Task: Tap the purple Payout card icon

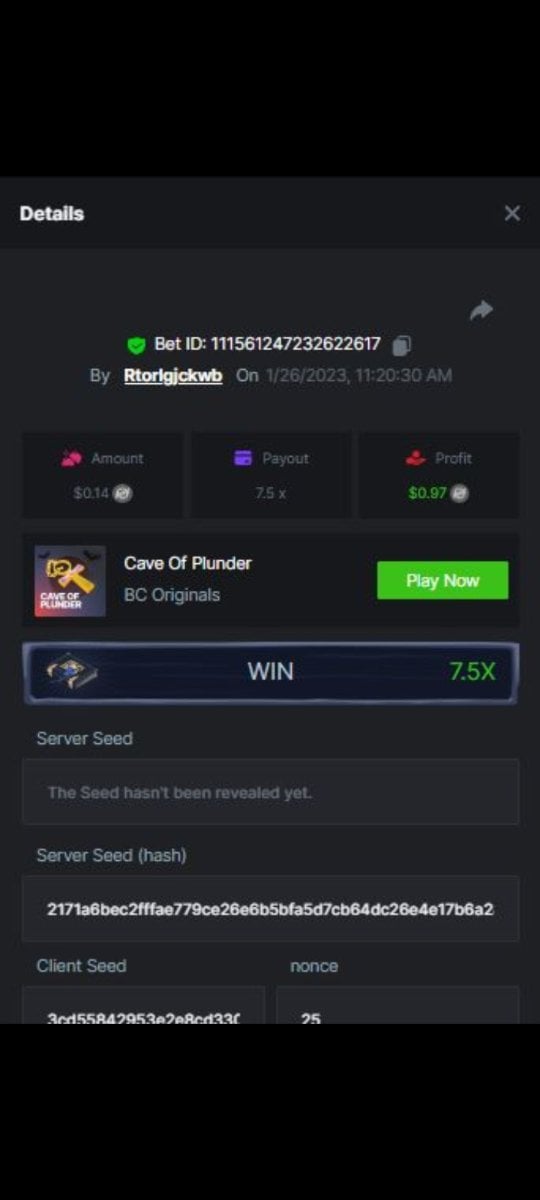Action: point(243,458)
